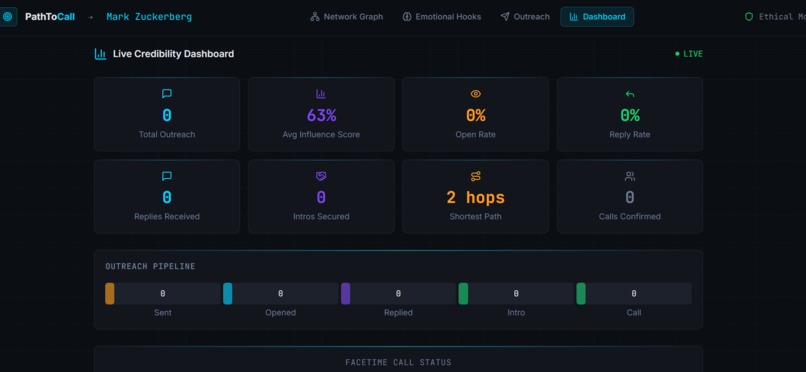Image resolution: width=806 pixels, height=372 pixels.
Task: Click the Opened pipeline progress bar
Action: [x=280, y=293]
